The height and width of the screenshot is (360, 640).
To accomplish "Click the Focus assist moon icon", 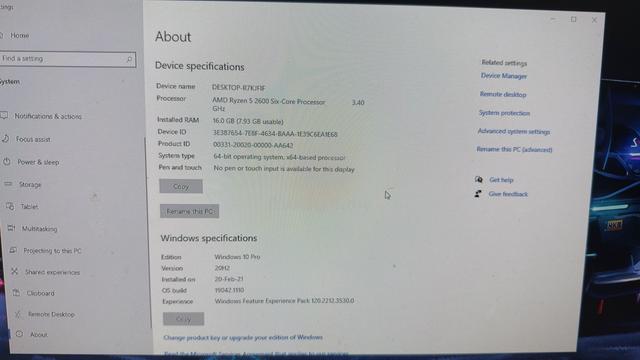I will click(6, 139).
